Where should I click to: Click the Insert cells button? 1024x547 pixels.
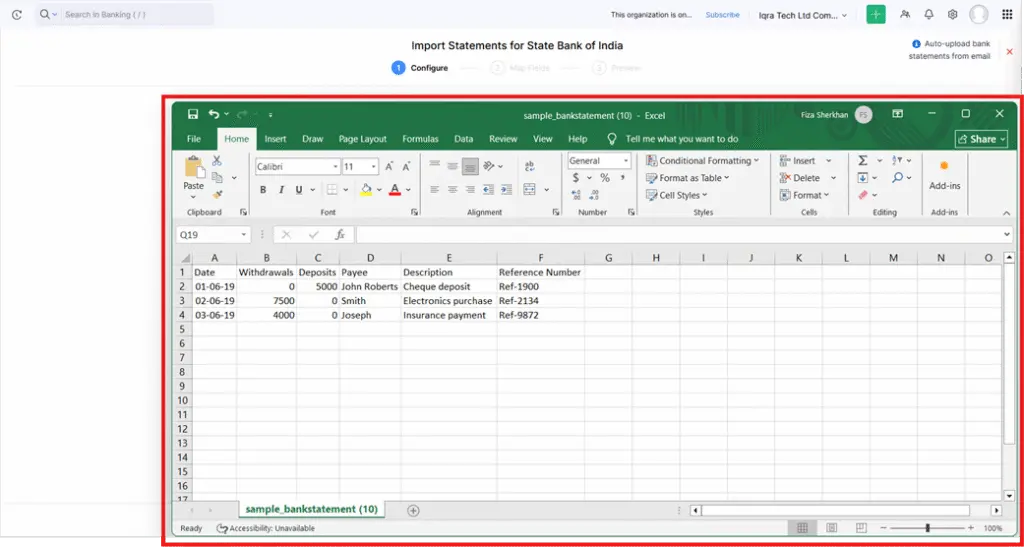point(805,161)
